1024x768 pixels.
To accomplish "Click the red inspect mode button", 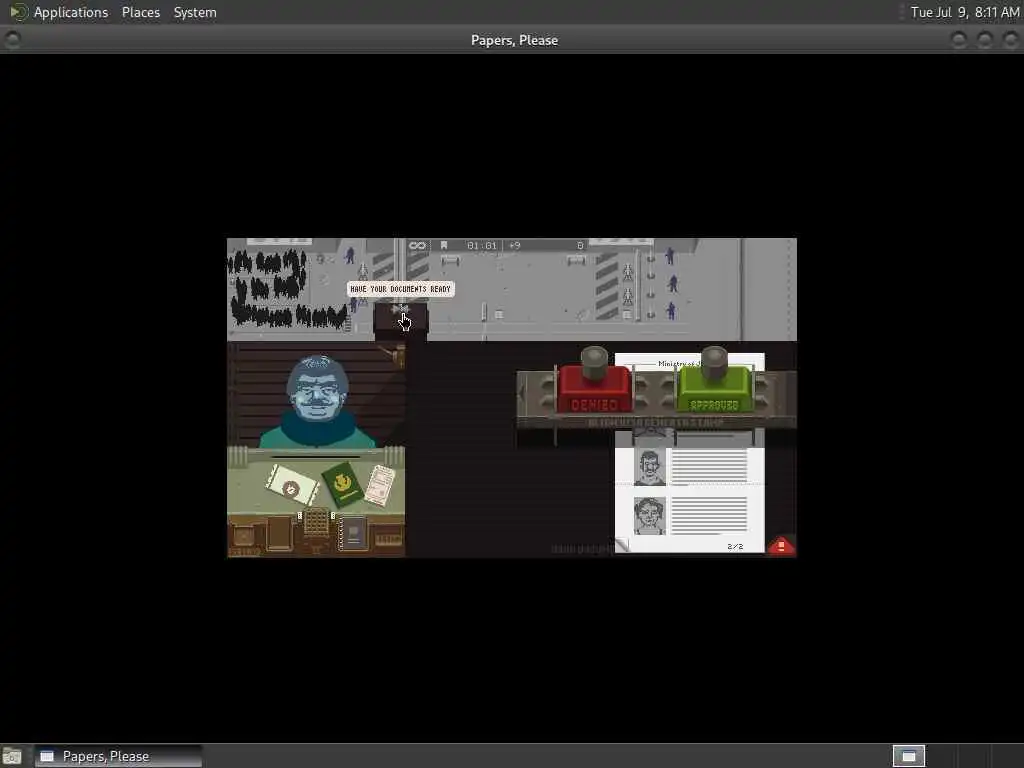I will click(781, 546).
